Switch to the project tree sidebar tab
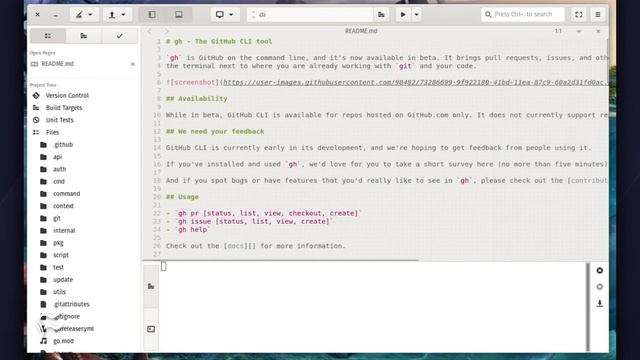 pos(48,36)
